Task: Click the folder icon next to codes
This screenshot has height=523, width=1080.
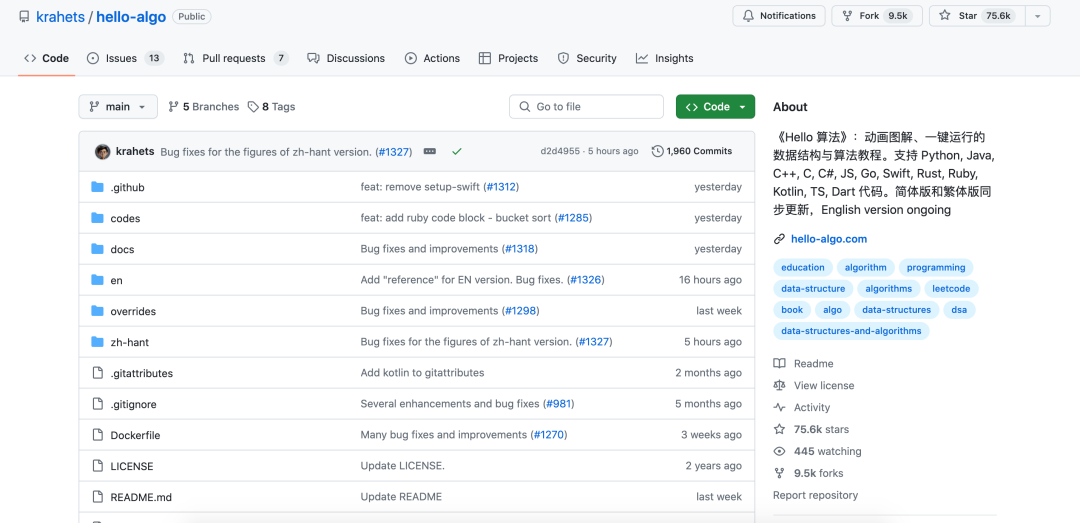Action: pos(97,218)
